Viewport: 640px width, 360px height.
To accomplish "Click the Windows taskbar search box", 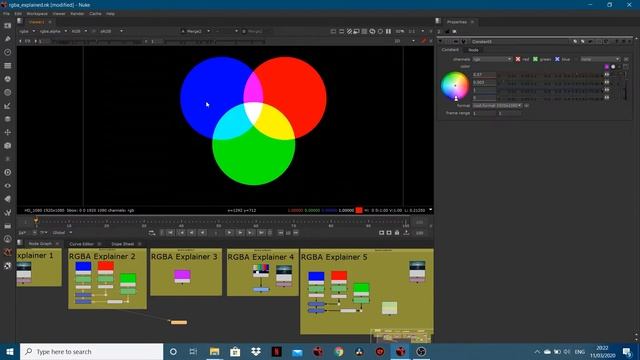I will 91,351.
